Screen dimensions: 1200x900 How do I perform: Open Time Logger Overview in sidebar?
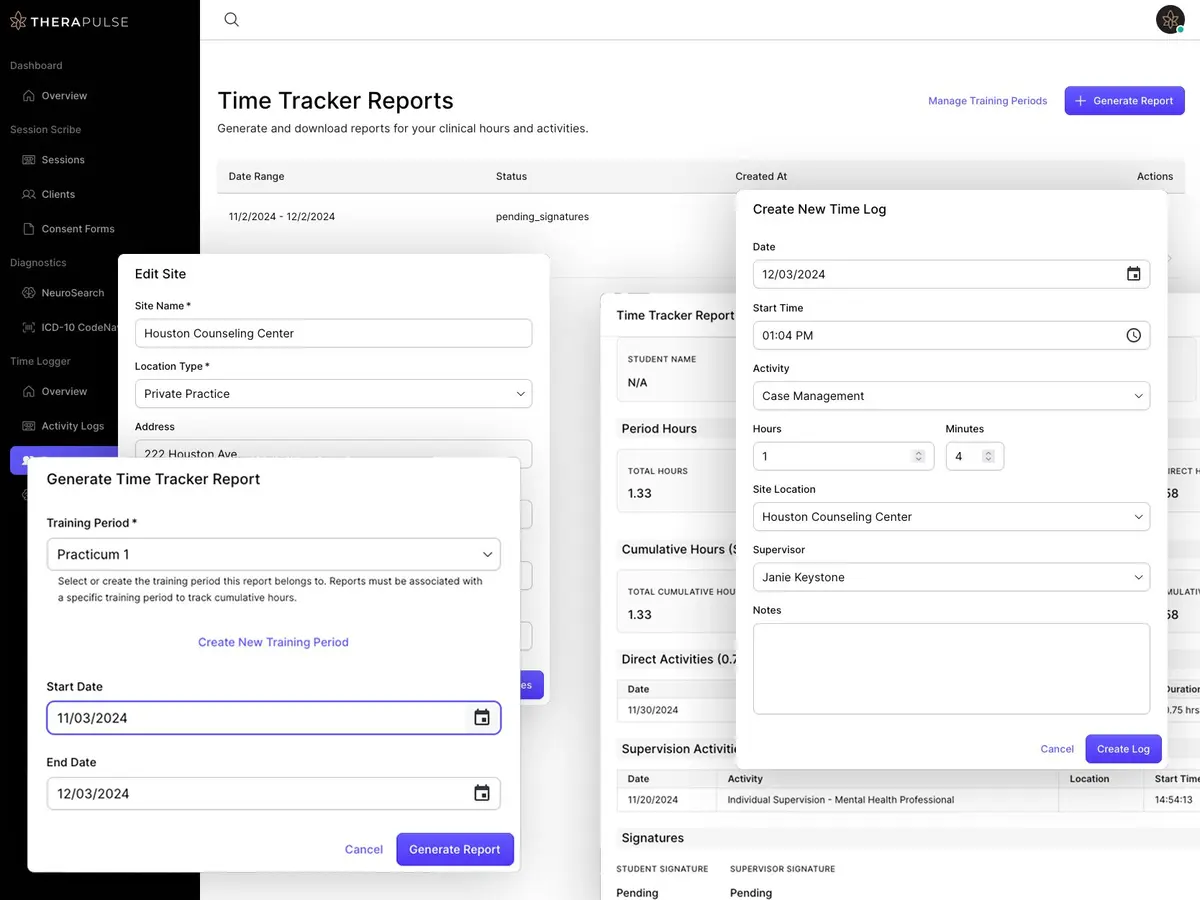64,392
